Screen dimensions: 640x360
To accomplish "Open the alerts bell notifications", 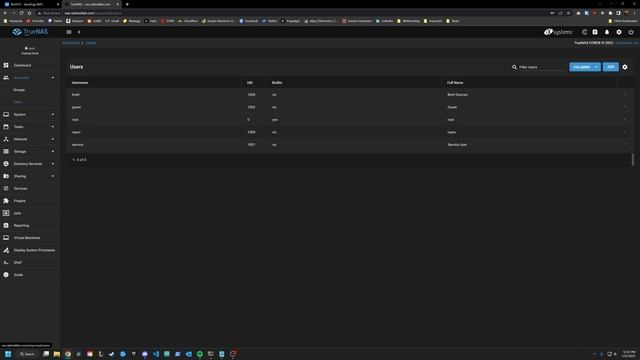I will coord(607,32).
